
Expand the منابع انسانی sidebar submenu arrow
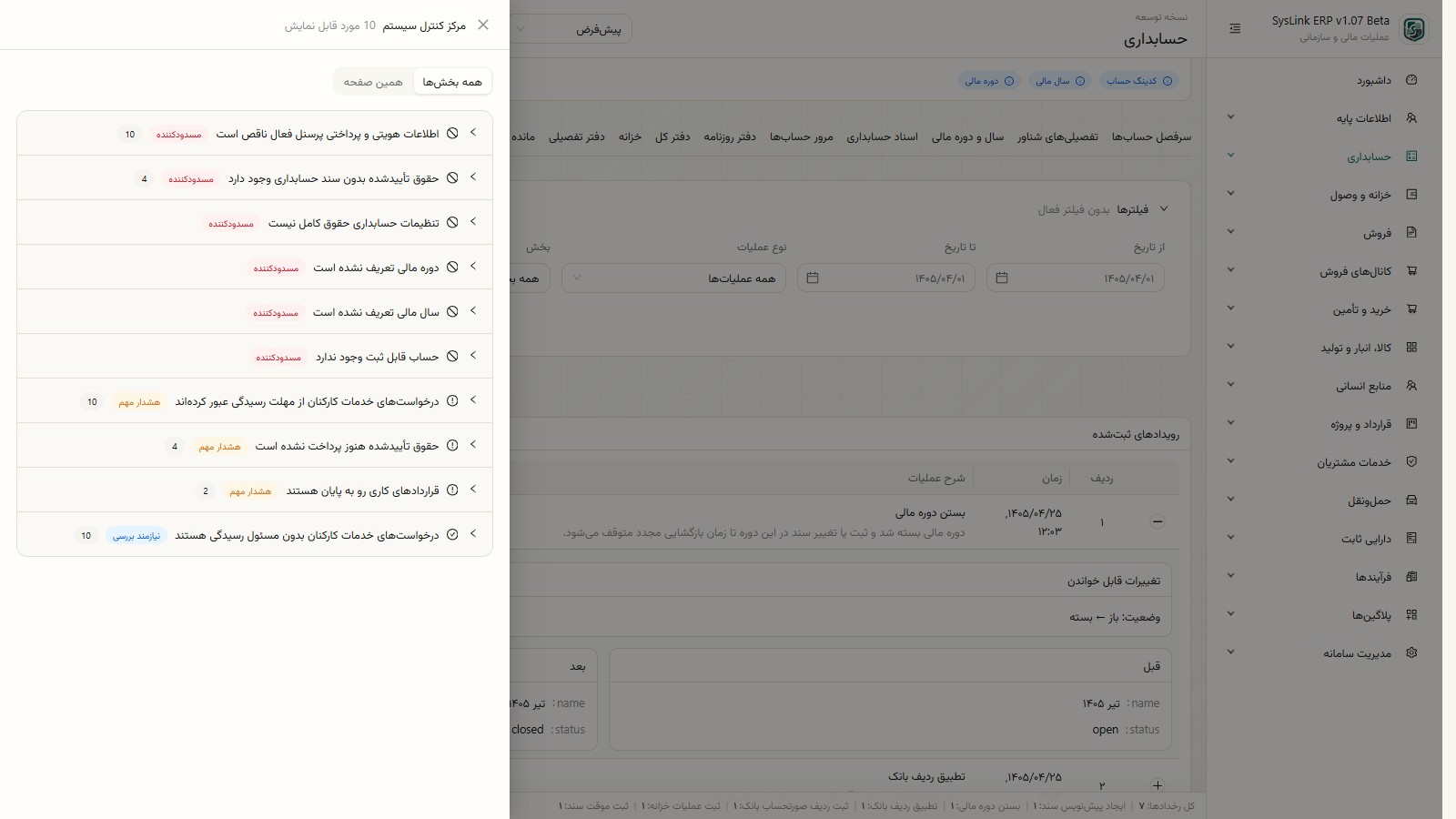pos(1230,384)
